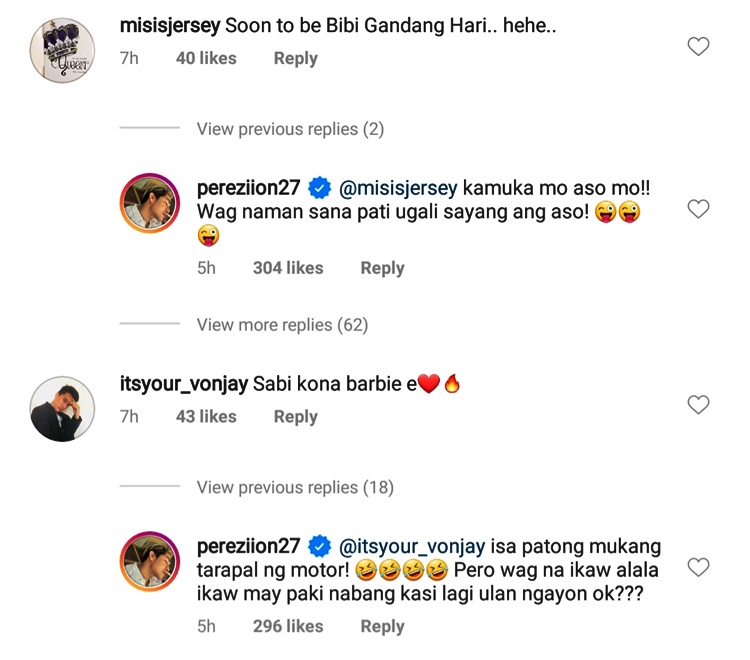
Task: Open the @misisjersey mention link
Action: tap(398, 187)
